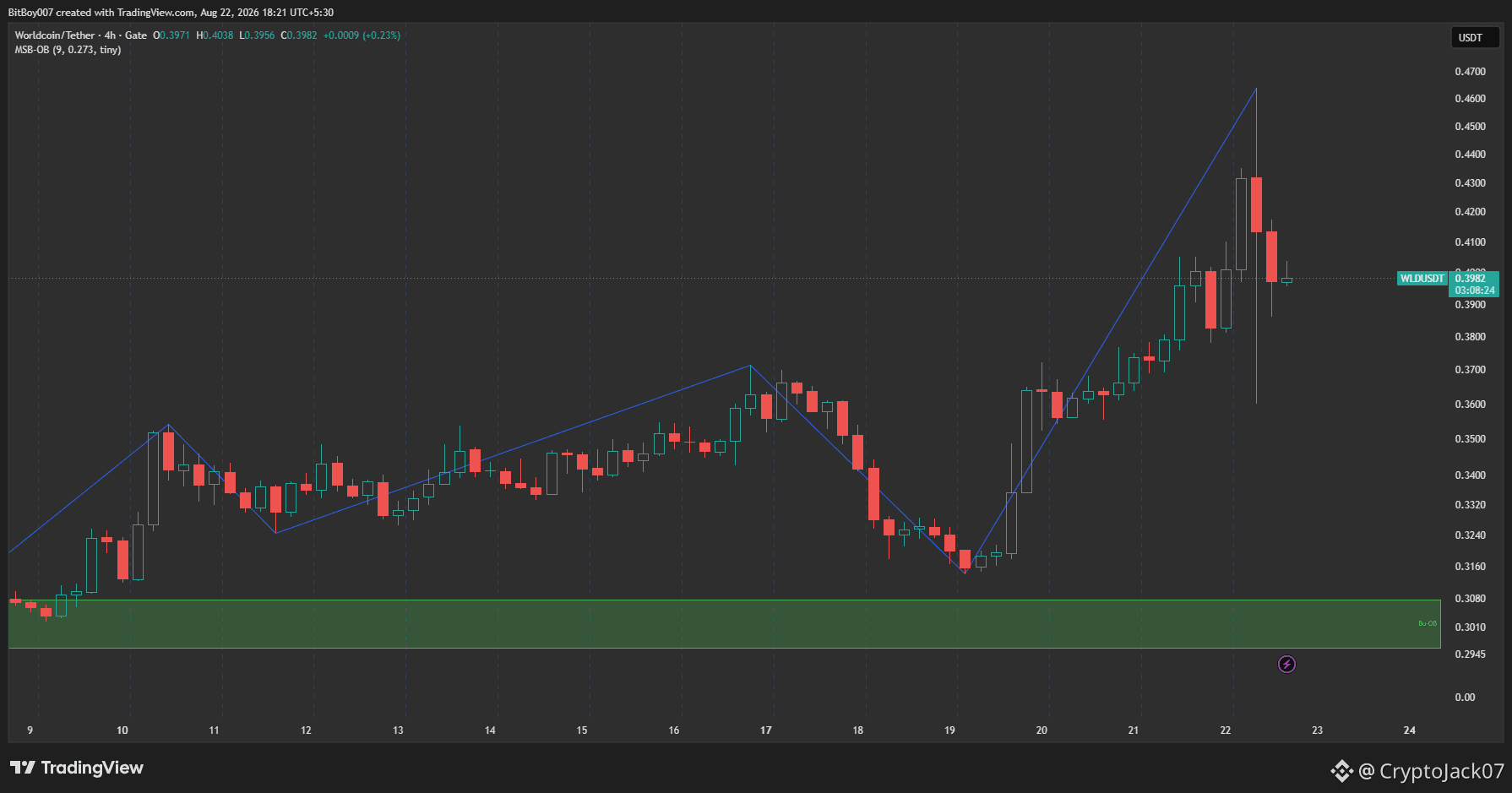The image size is (1512, 793).
Task: Click the 0.4700 price axis label
Action: coord(1470,72)
